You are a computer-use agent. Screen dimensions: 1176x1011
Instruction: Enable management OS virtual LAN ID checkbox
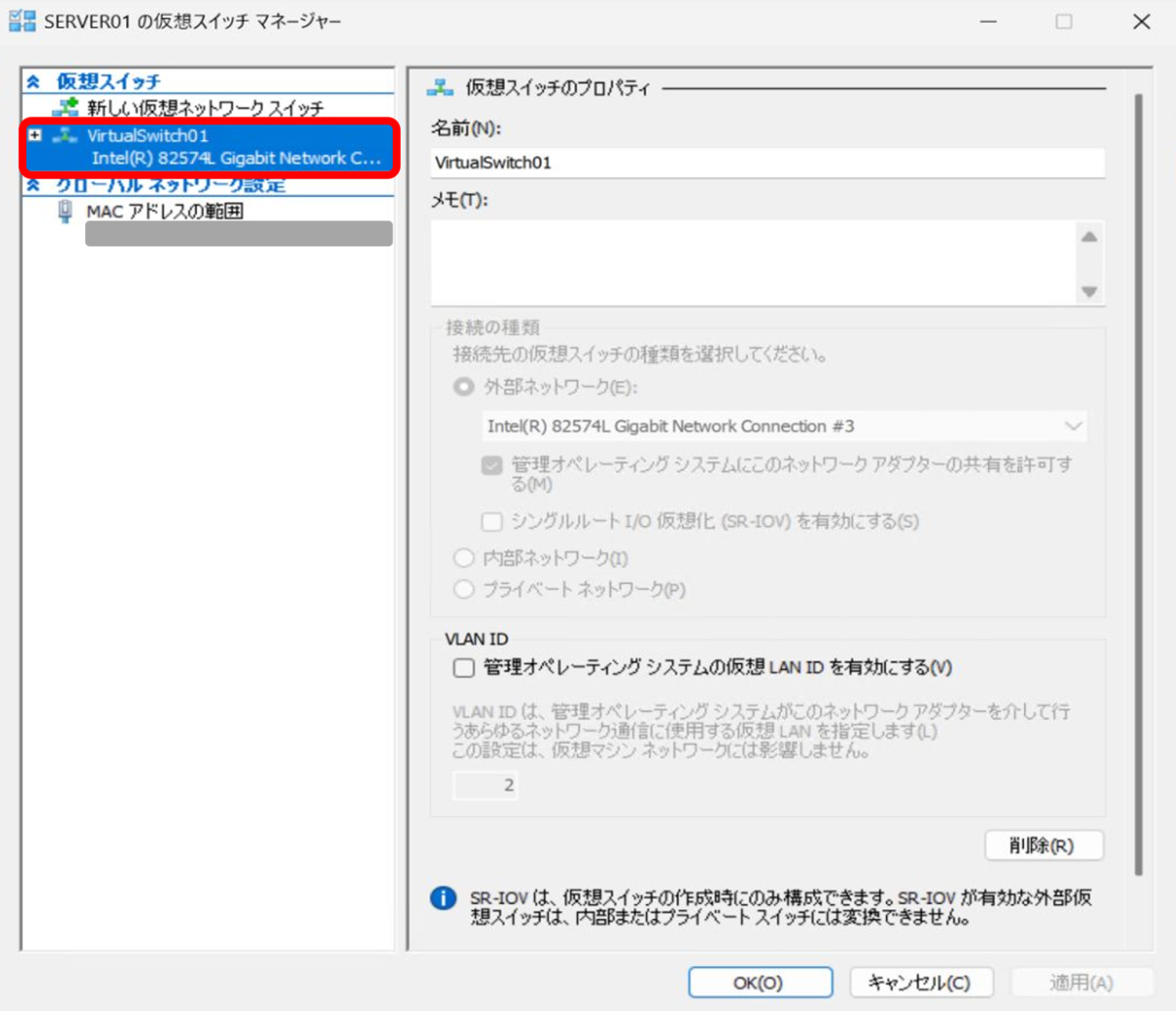coord(464,667)
